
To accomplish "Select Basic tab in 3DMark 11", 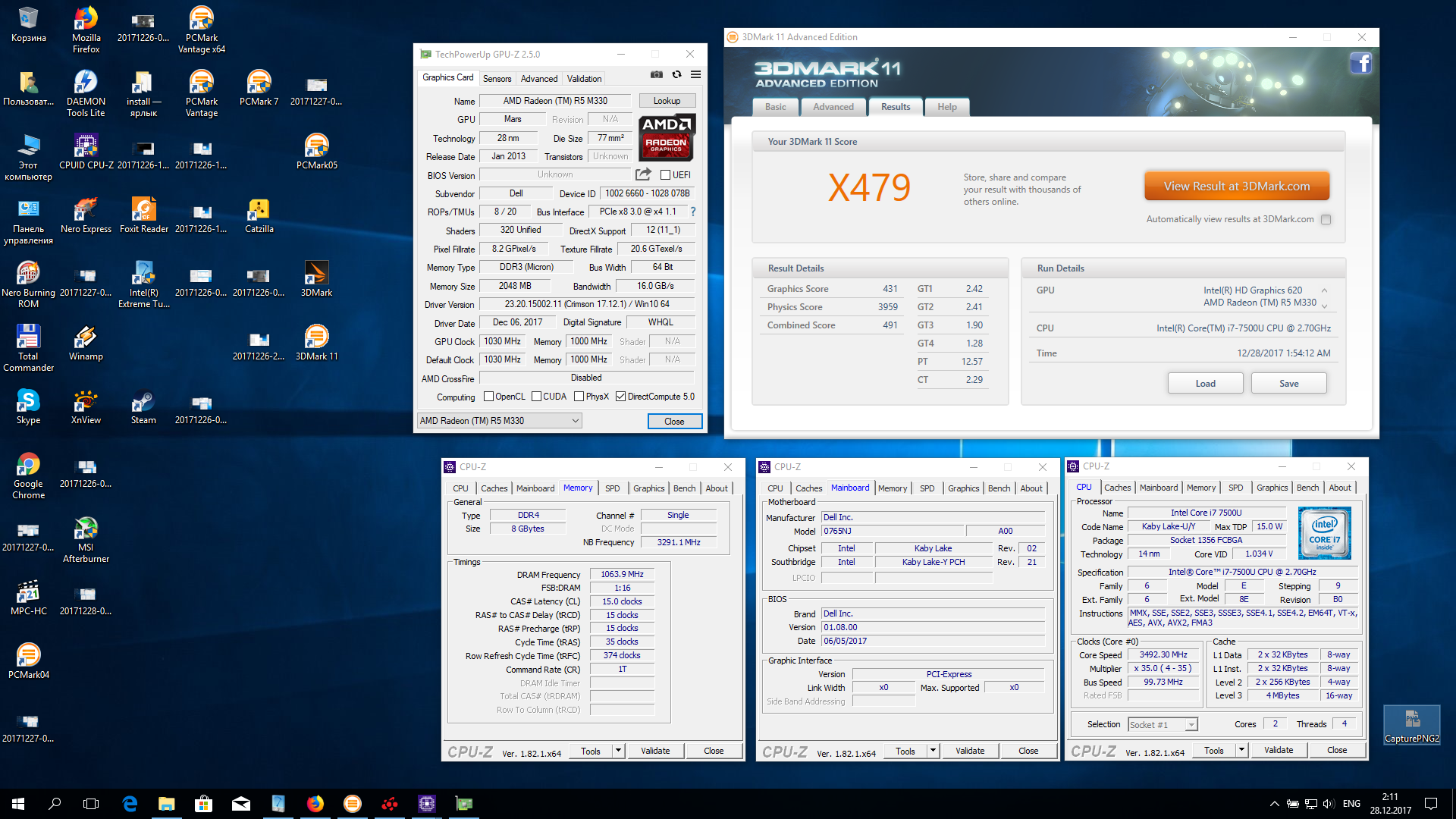I will pyautogui.click(x=775, y=107).
